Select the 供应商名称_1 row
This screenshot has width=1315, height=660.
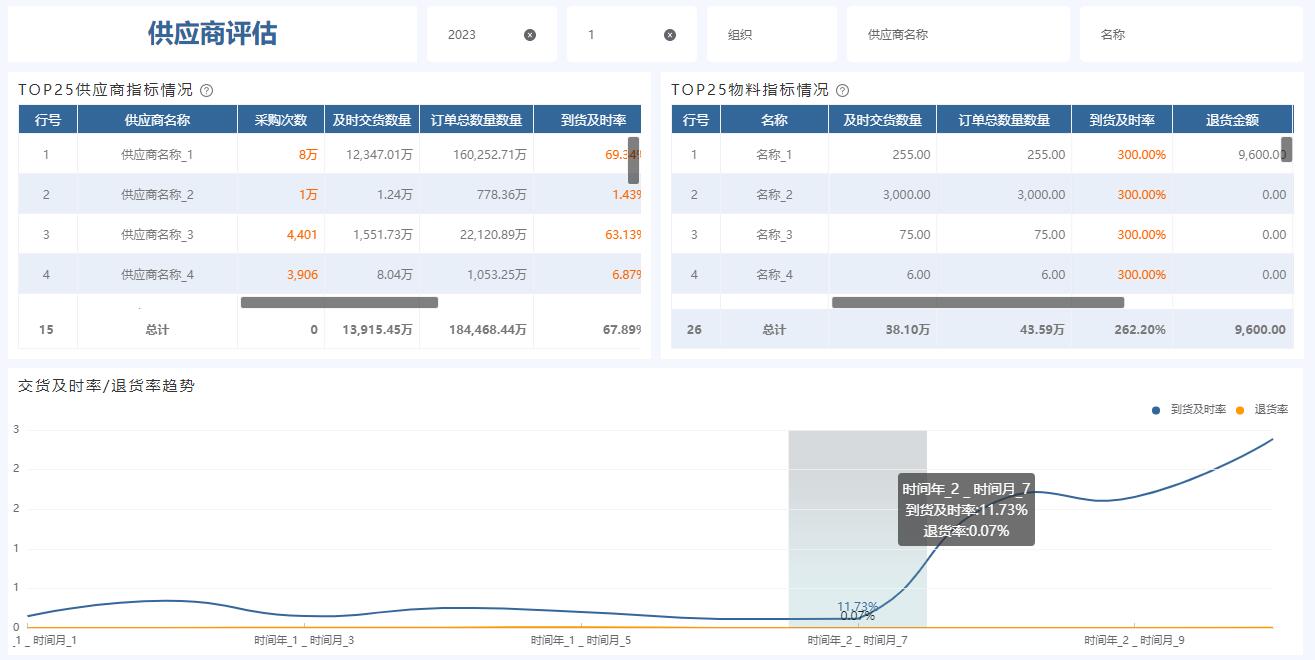tap(157, 155)
